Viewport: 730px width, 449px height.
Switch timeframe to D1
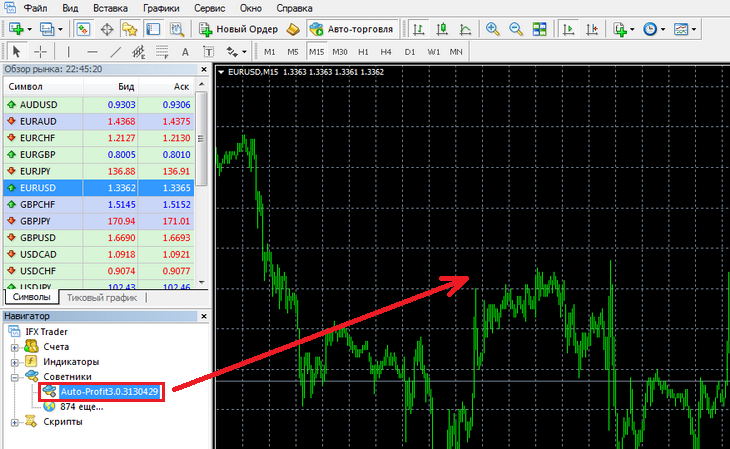[x=410, y=52]
